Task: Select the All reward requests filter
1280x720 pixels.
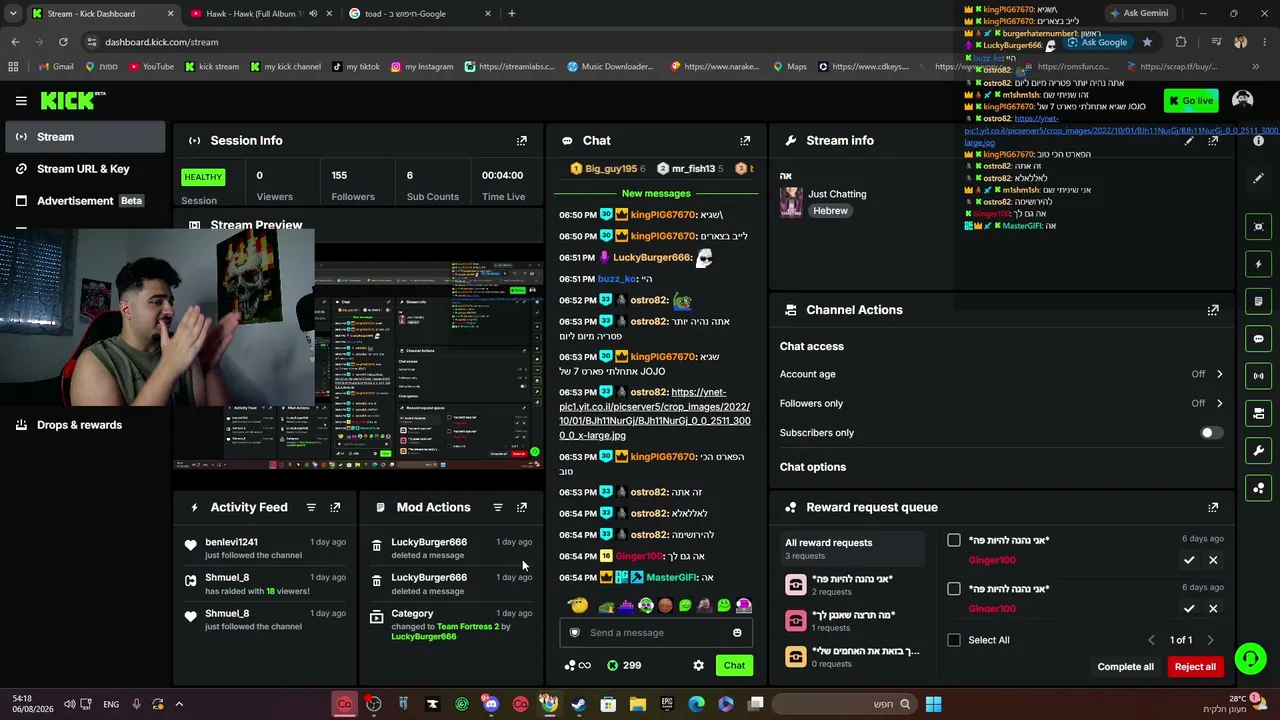Action: [x=852, y=548]
